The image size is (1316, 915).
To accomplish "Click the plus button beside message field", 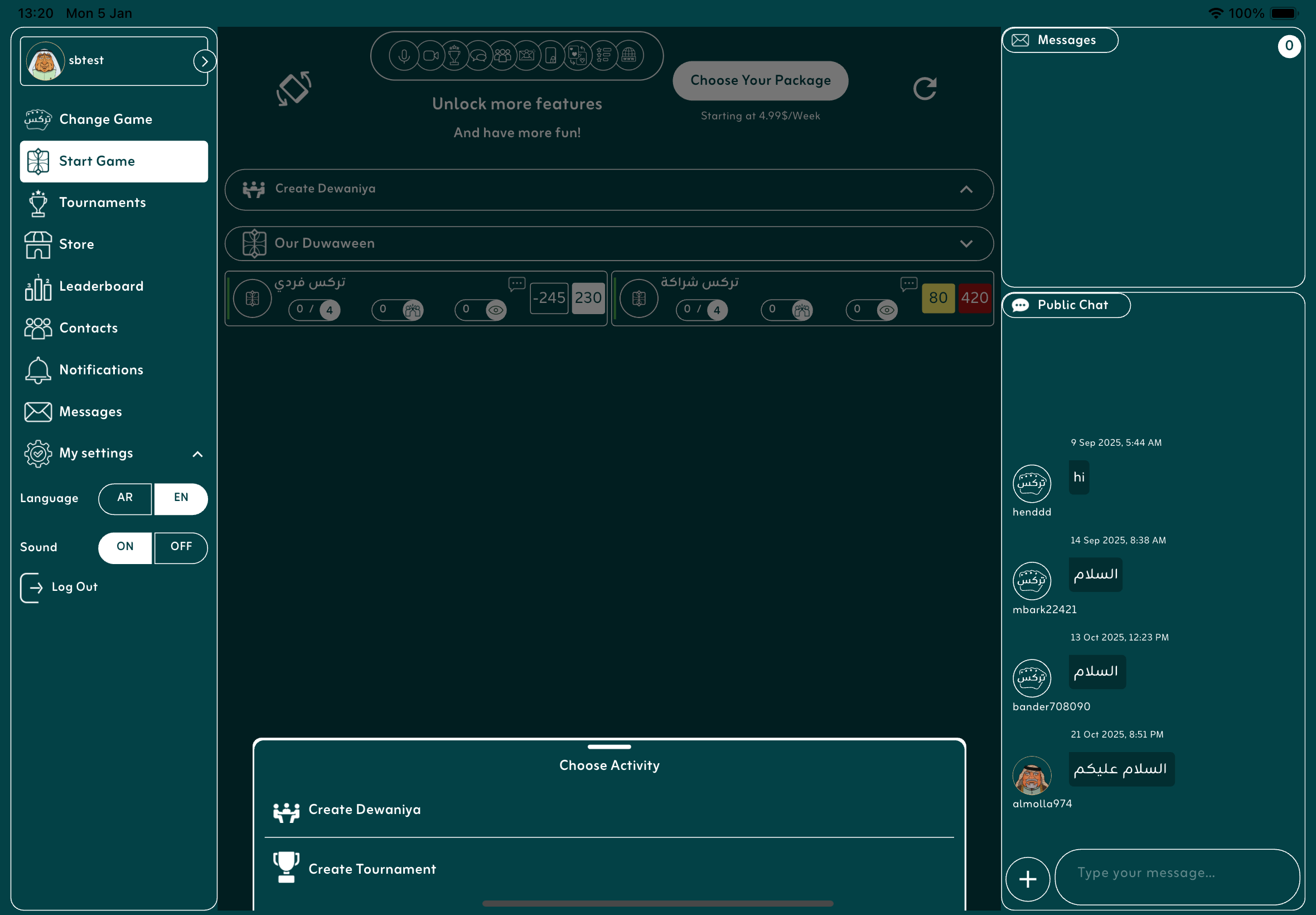I will 1027,878.
